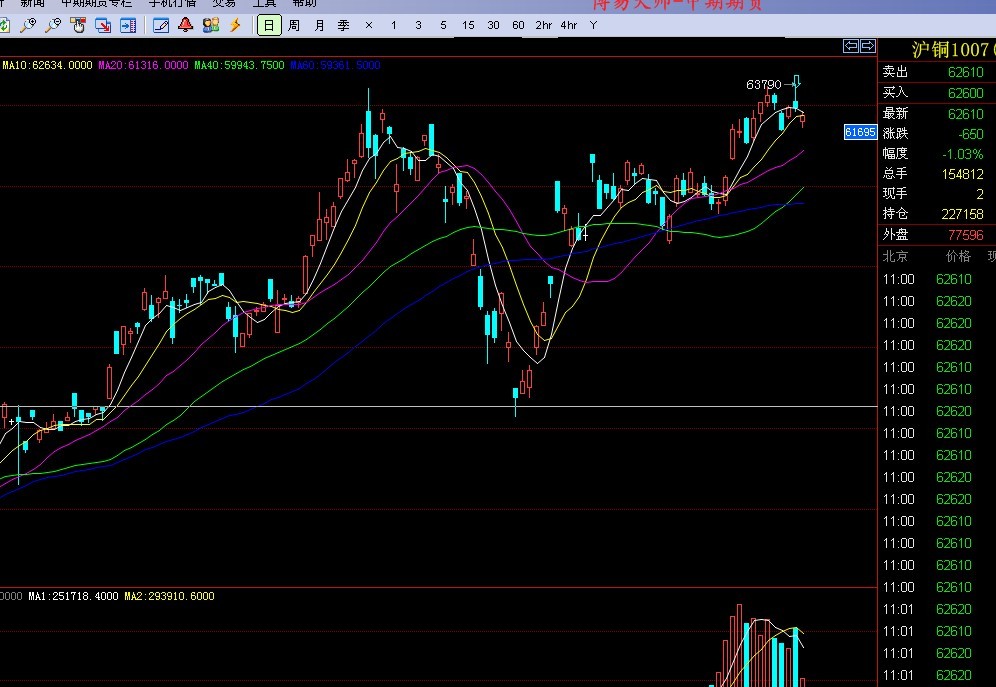Click the horizontal white line on the chart
The width and height of the screenshot is (996, 687).
pyautogui.click(x=438, y=406)
